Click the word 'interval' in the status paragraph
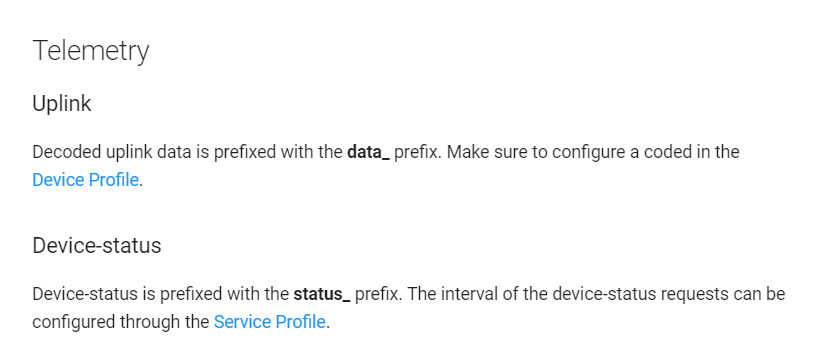Image resolution: width=817 pixels, height=360 pixels. click(x=474, y=294)
